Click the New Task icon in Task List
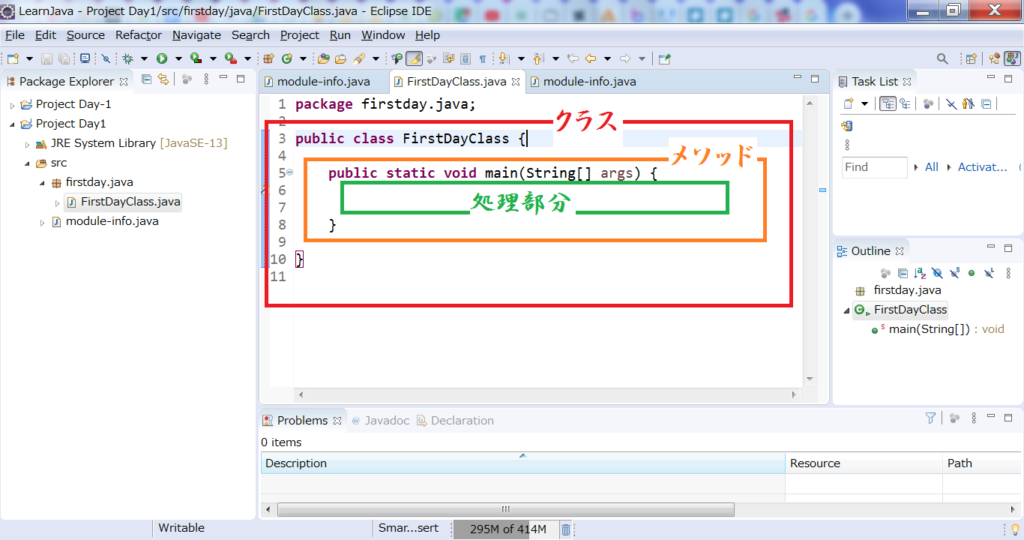 pyautogui.click(x=848, y=104)
